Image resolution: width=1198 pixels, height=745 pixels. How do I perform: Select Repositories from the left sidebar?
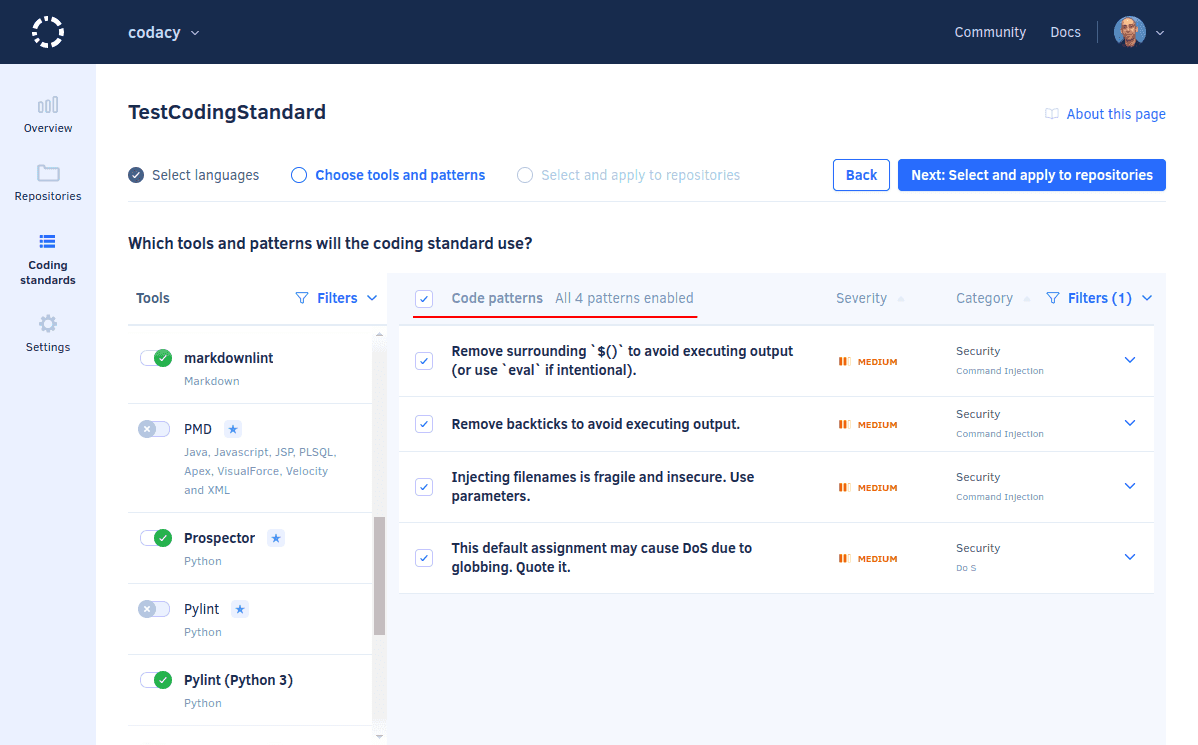[x=47, y=183]
